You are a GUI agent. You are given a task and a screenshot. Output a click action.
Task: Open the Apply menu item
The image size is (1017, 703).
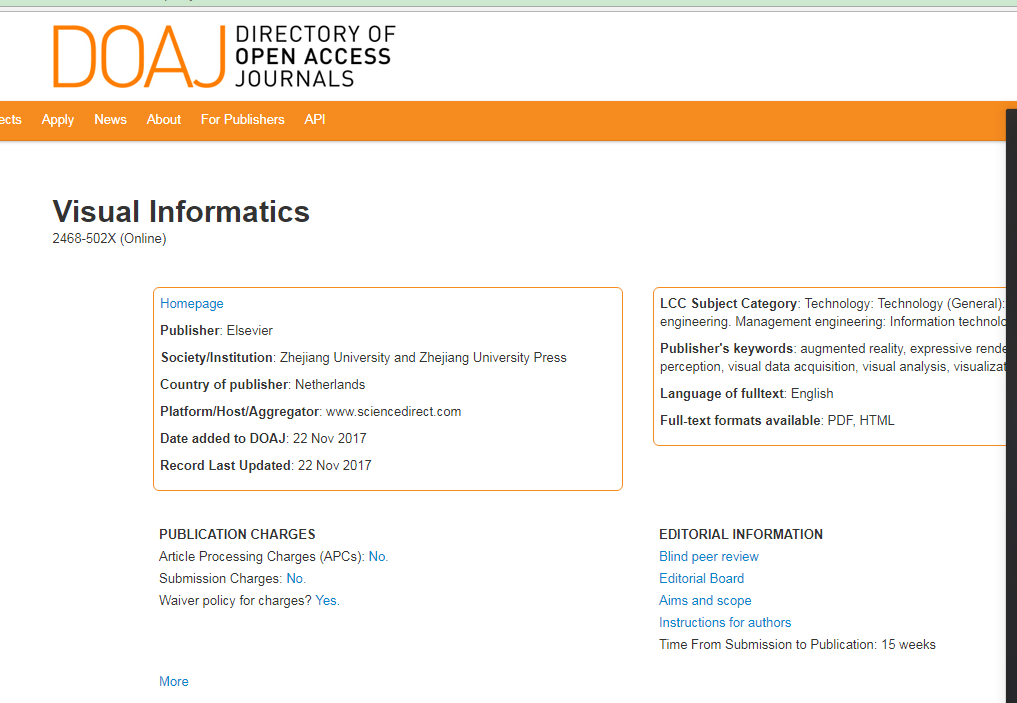click(58, 119)
